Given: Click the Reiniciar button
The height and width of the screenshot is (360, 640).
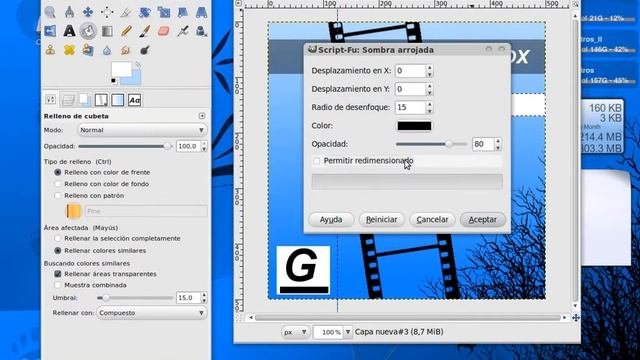Looking at the screenshot, I should coord(381,220).
